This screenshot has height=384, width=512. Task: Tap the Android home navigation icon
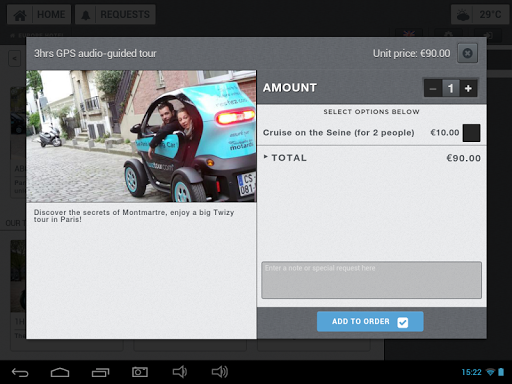(x=60, y=372)
